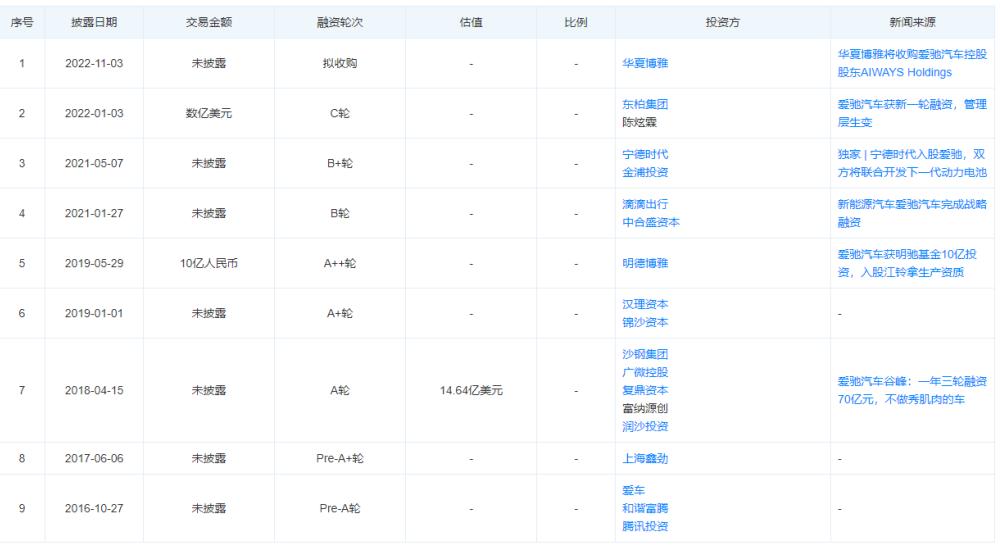Open investor link 腾讯投资
The width and height of the screenshot is (1000, 550).
pos(645,526)
